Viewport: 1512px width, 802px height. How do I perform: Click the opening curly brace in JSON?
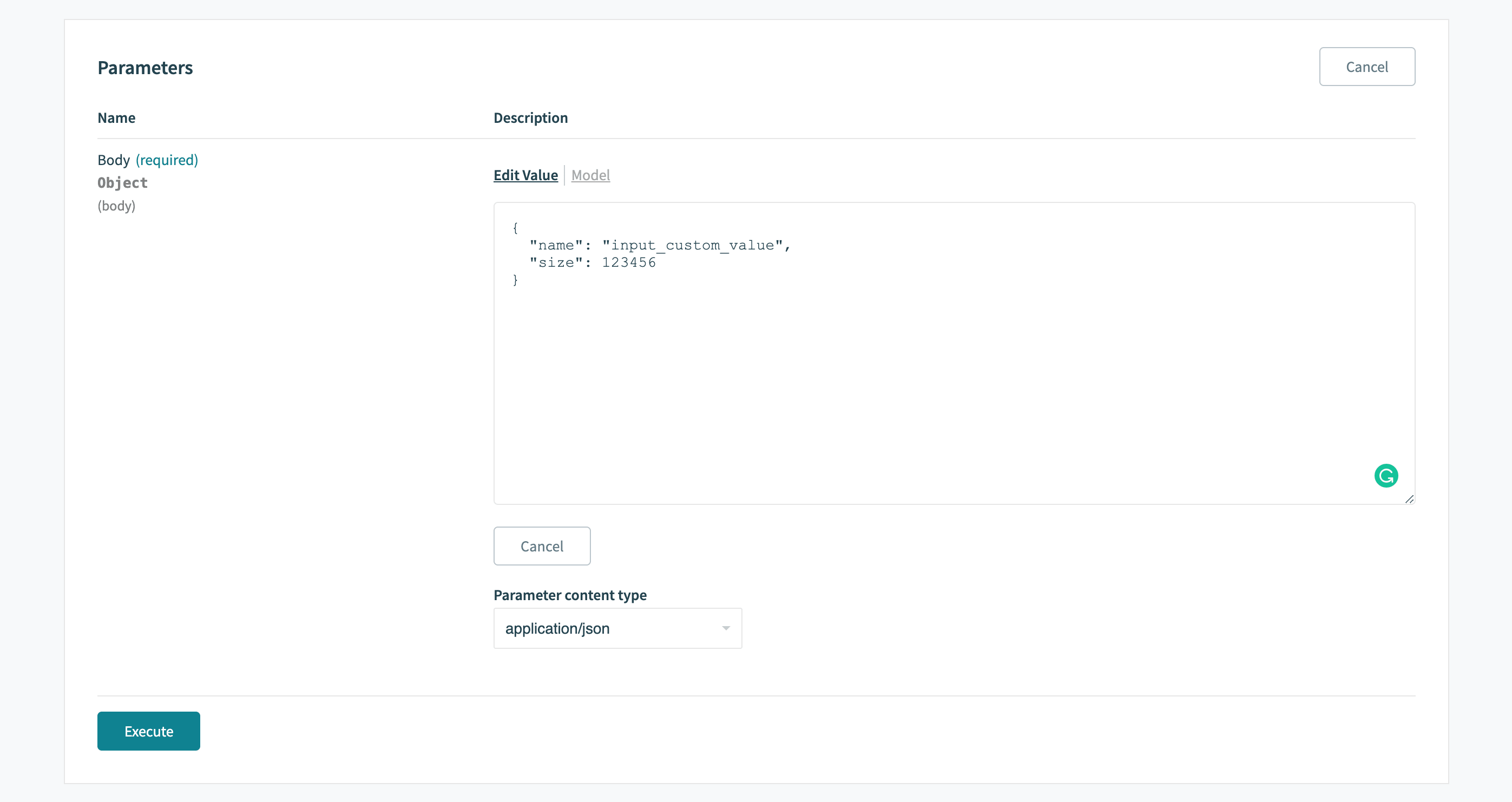[x=515, y=228]
